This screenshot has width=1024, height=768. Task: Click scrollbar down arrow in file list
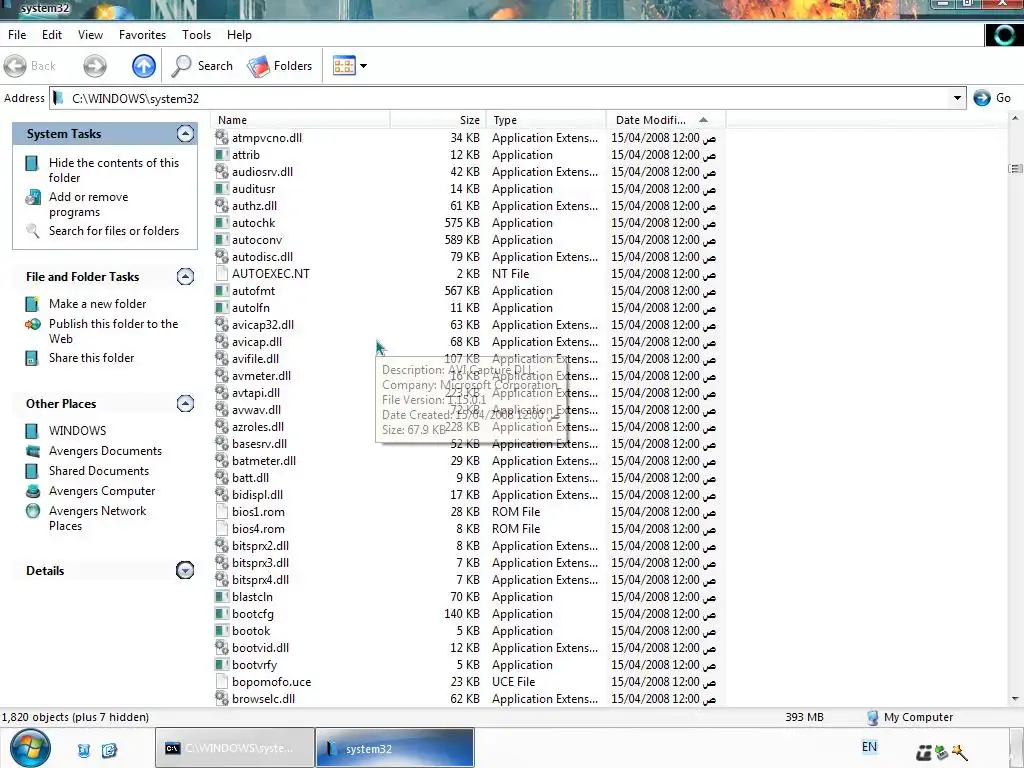pyautogui.click(x=1015, y=699)
